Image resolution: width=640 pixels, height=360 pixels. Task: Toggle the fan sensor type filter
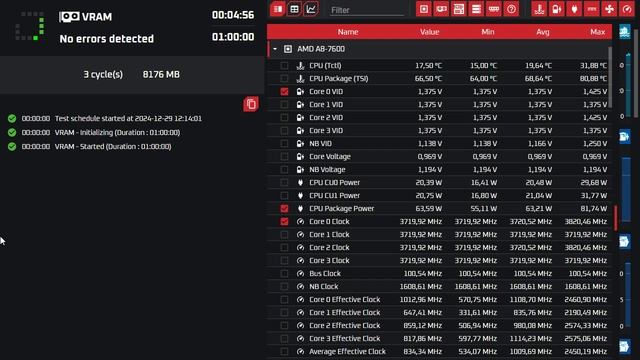point(609,9)
